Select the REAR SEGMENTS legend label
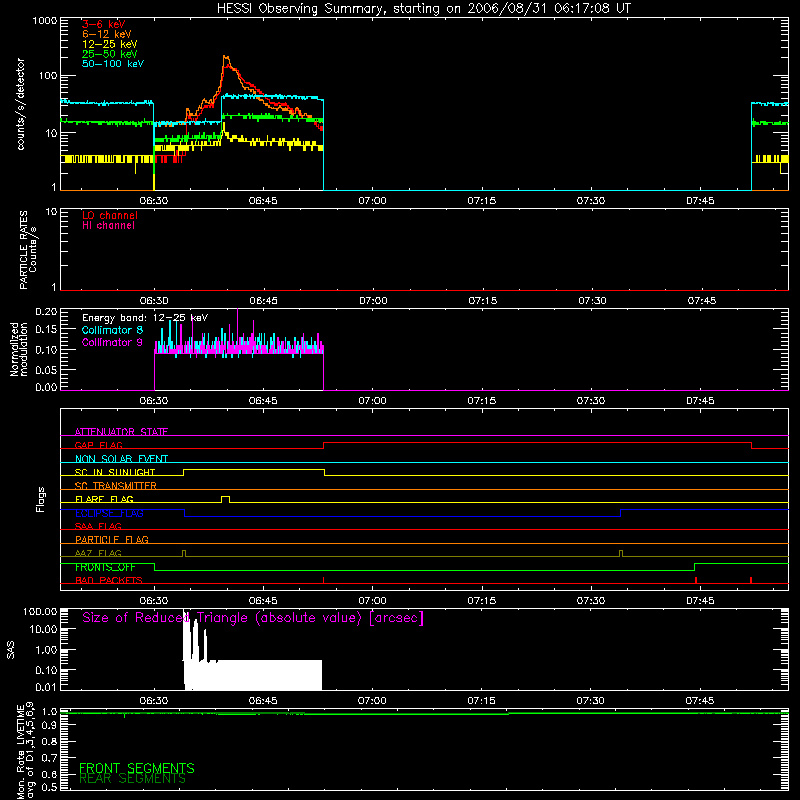 [x=133, y=779]
